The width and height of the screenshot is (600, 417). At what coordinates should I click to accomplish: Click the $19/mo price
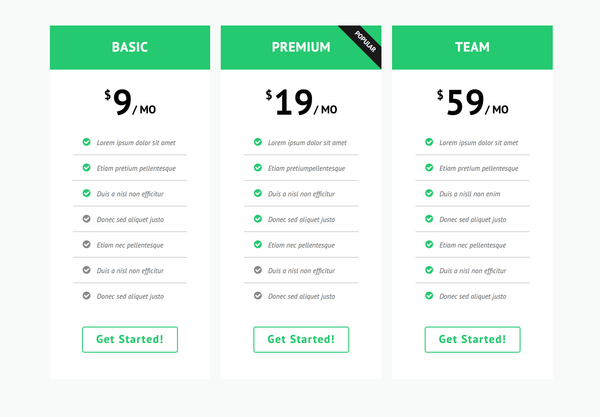pos(301,102)
